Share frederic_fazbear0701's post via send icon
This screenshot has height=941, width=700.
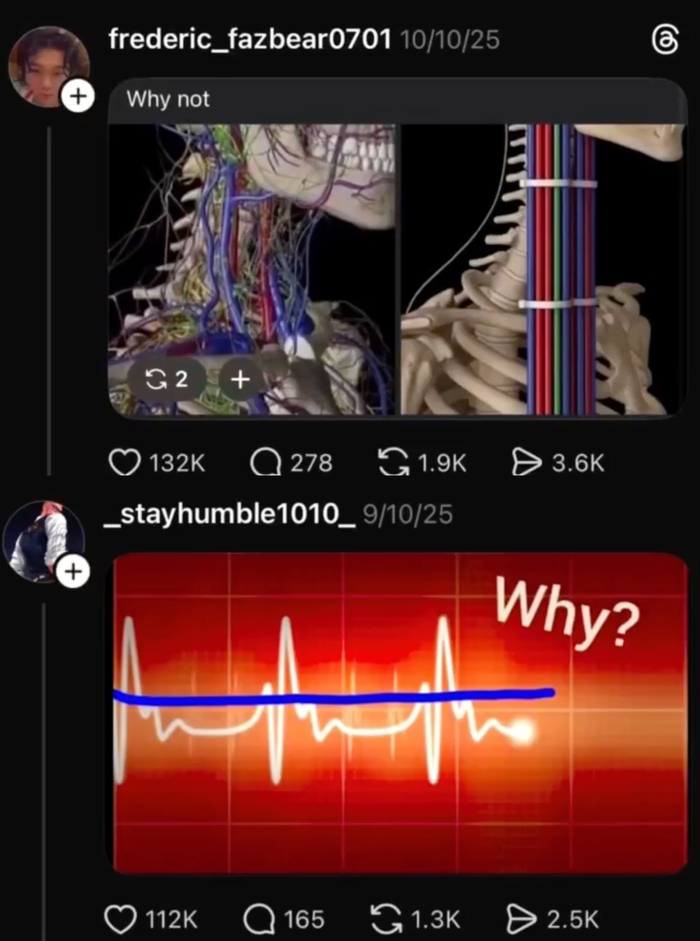pos(527,463)
